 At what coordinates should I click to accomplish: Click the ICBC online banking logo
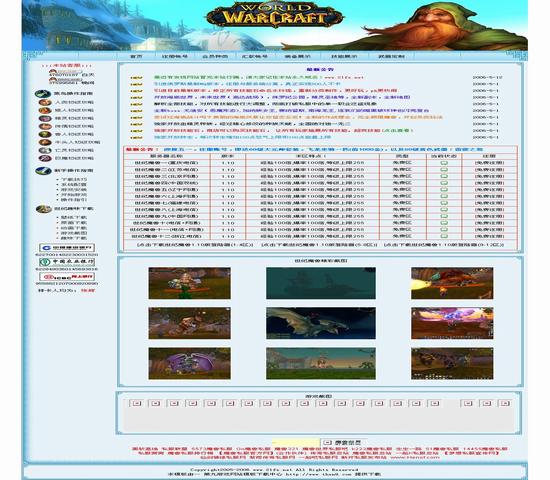point(67,276)
